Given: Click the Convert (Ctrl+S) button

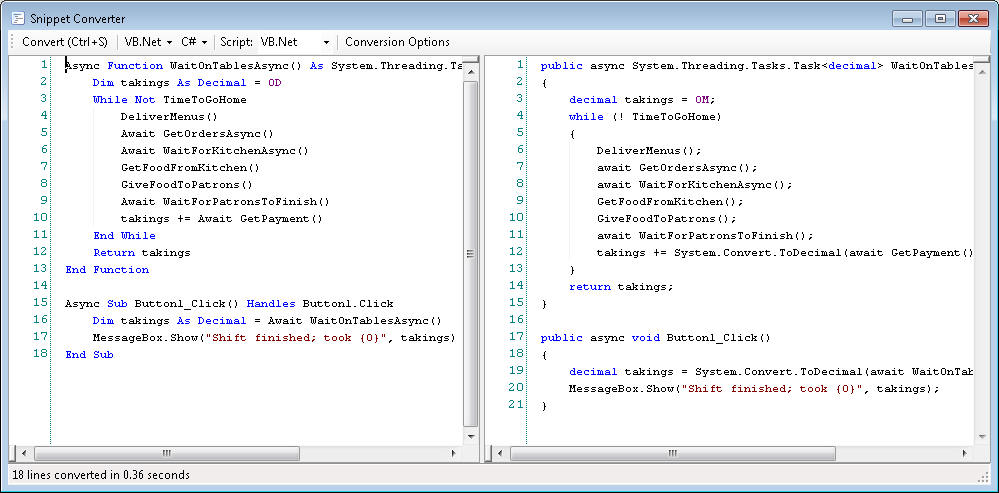Looking at the screenshot, I should coord(64,42).
